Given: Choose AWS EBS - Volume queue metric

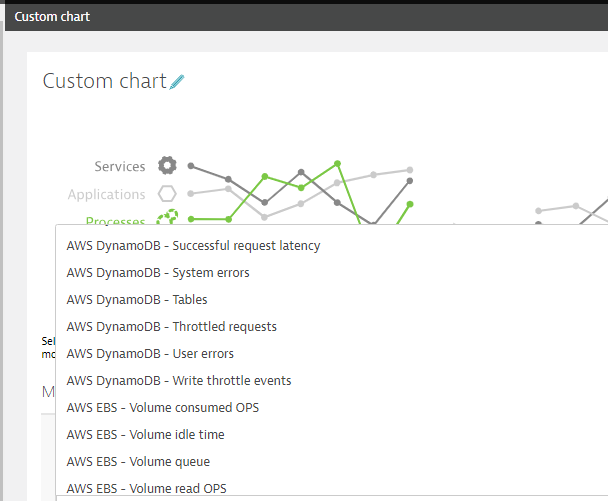Looking at the screenshot, I should [138, 461].
